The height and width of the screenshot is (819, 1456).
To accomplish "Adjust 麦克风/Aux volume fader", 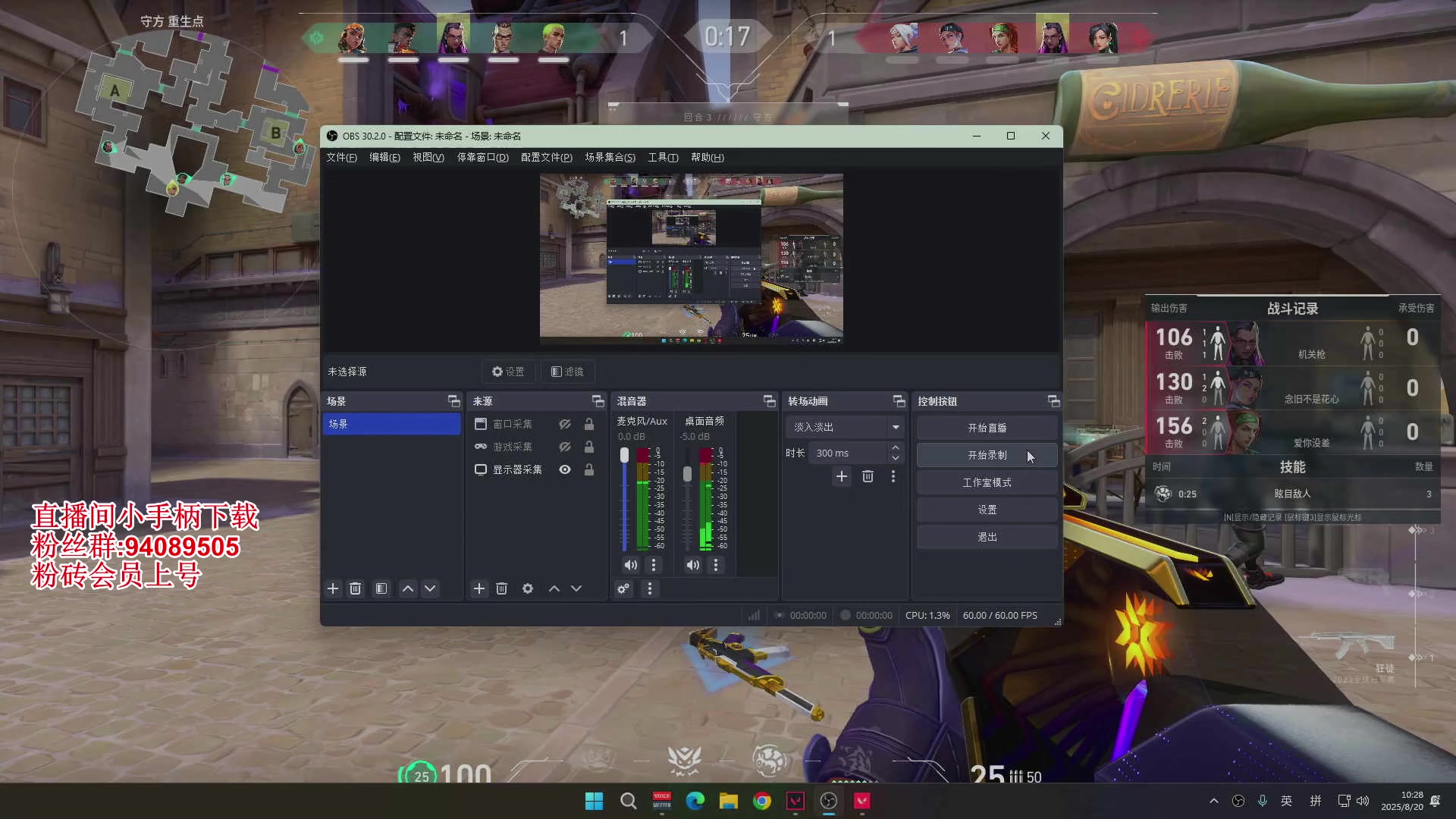I will pyautogui.click(x=624, y=455).
